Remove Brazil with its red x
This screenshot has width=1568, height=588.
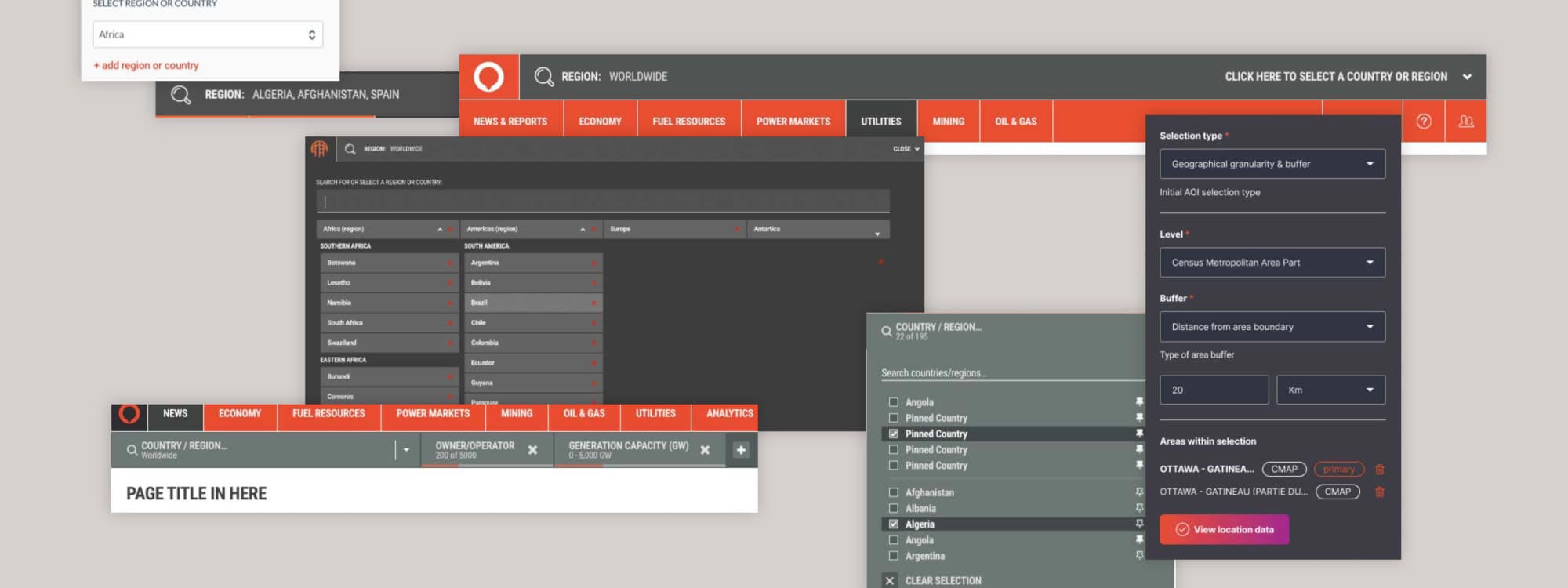(x=593, y=303)
